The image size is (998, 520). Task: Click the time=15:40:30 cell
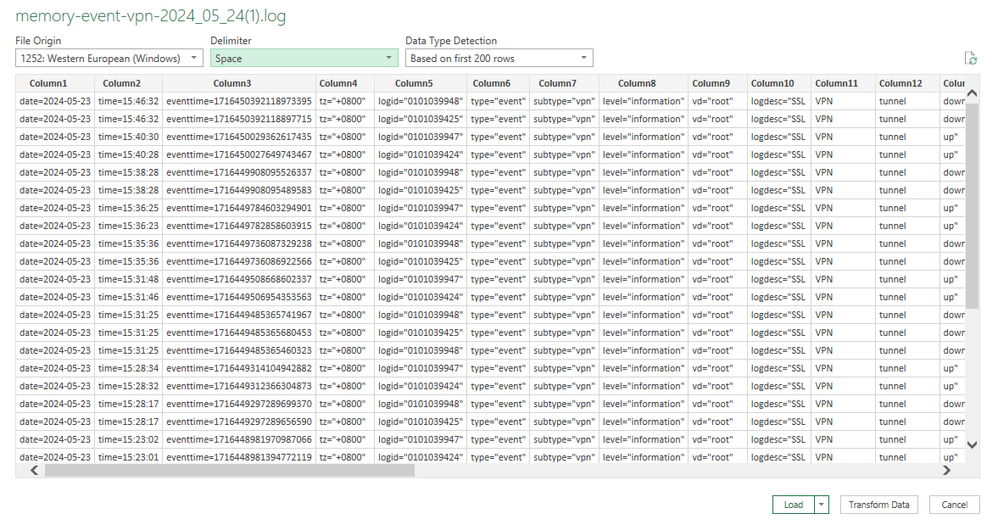tap(128, 137)
